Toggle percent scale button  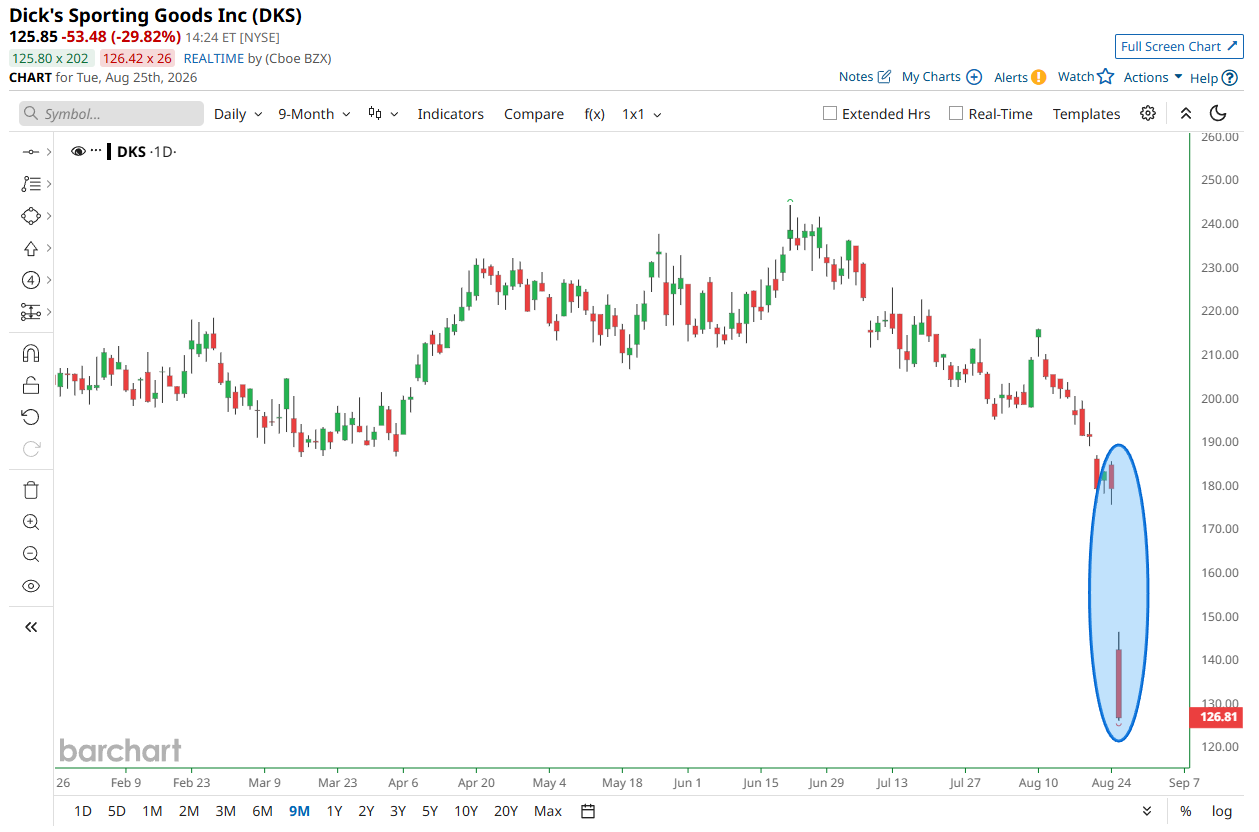pos(1186,811)
